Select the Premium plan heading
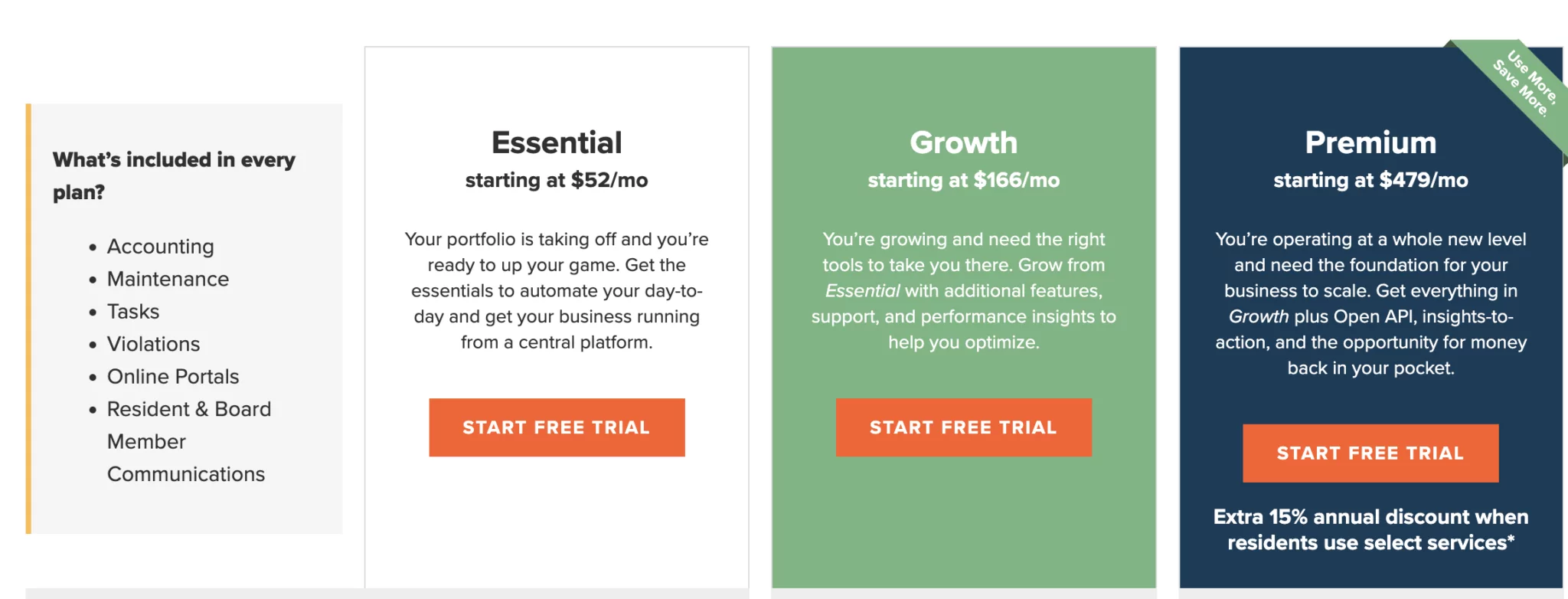 point(1370,142)
